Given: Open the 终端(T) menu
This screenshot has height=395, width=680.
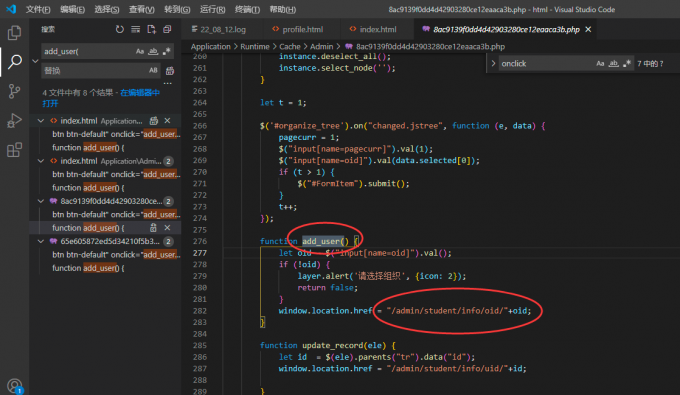Looking at the screenshot, I should point(248,9).
